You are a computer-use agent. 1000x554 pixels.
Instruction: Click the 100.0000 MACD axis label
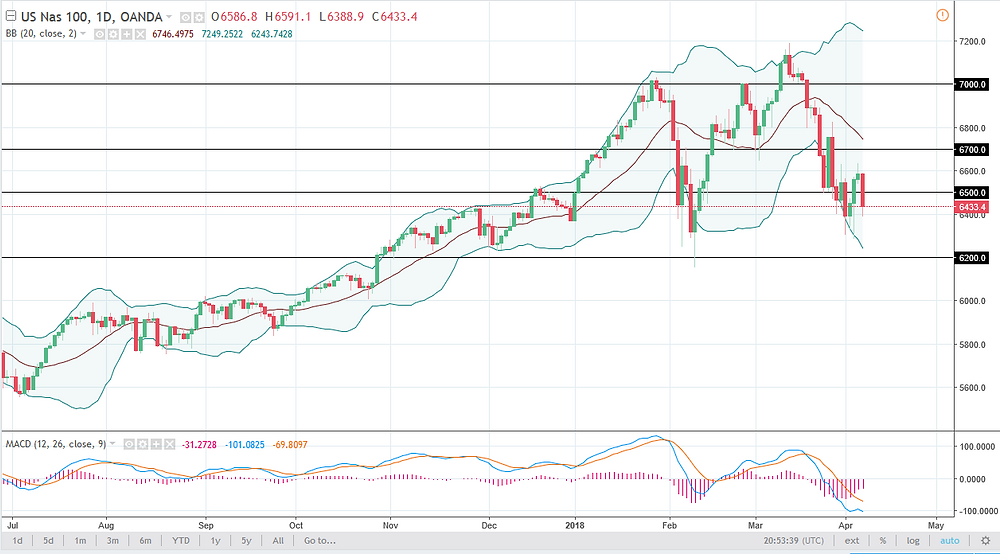978,447
